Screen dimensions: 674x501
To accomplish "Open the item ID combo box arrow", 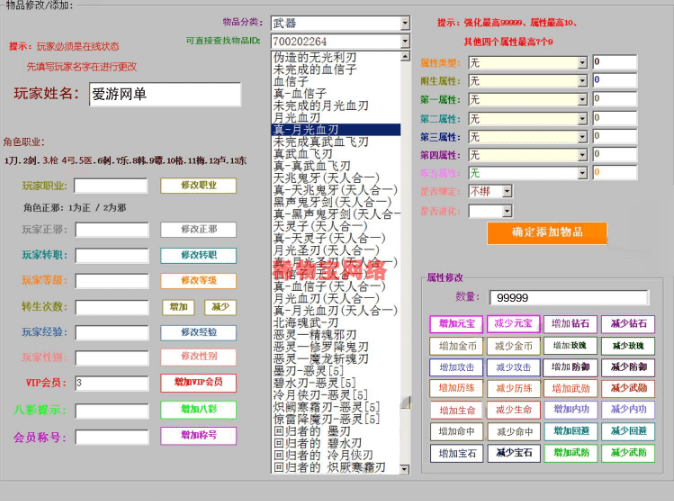I will pos(404,41).
